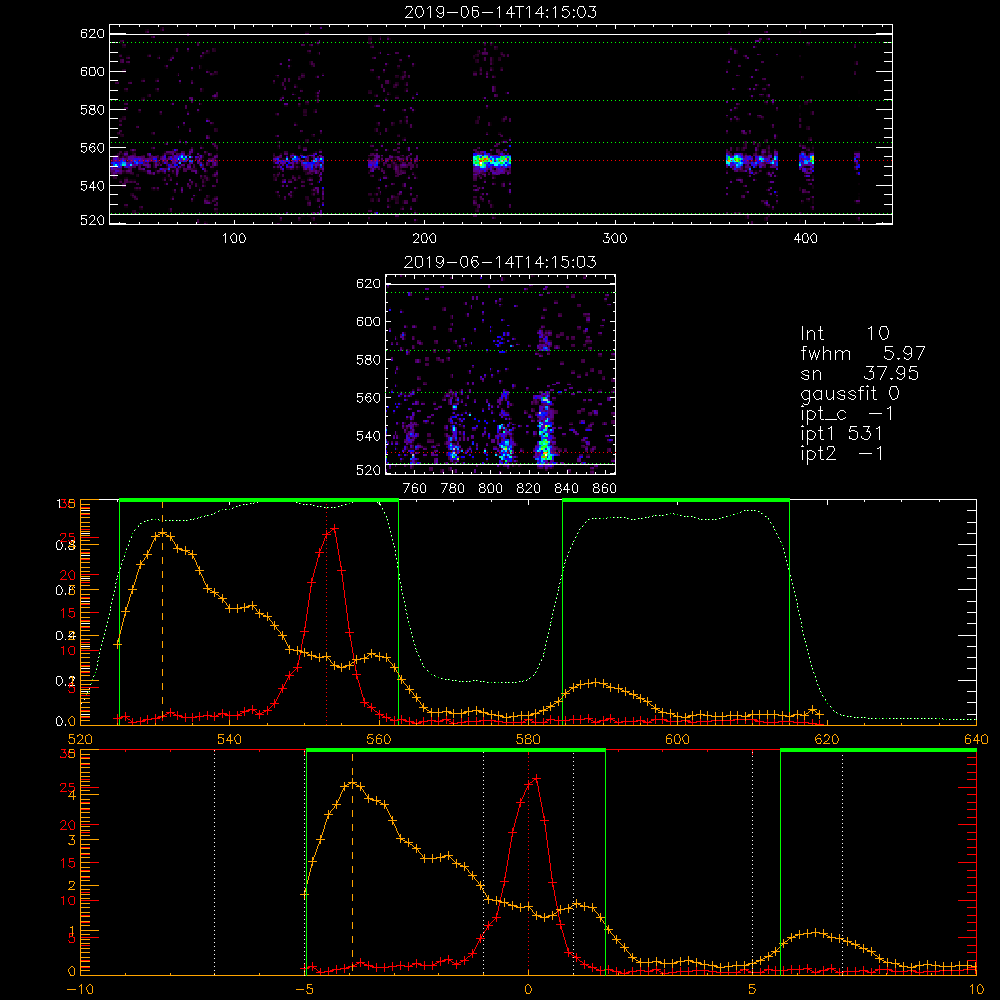Click x-axis tick label '300' of top spectrogram
This screenshot has width=1000, height=1000.
(615, 239)
